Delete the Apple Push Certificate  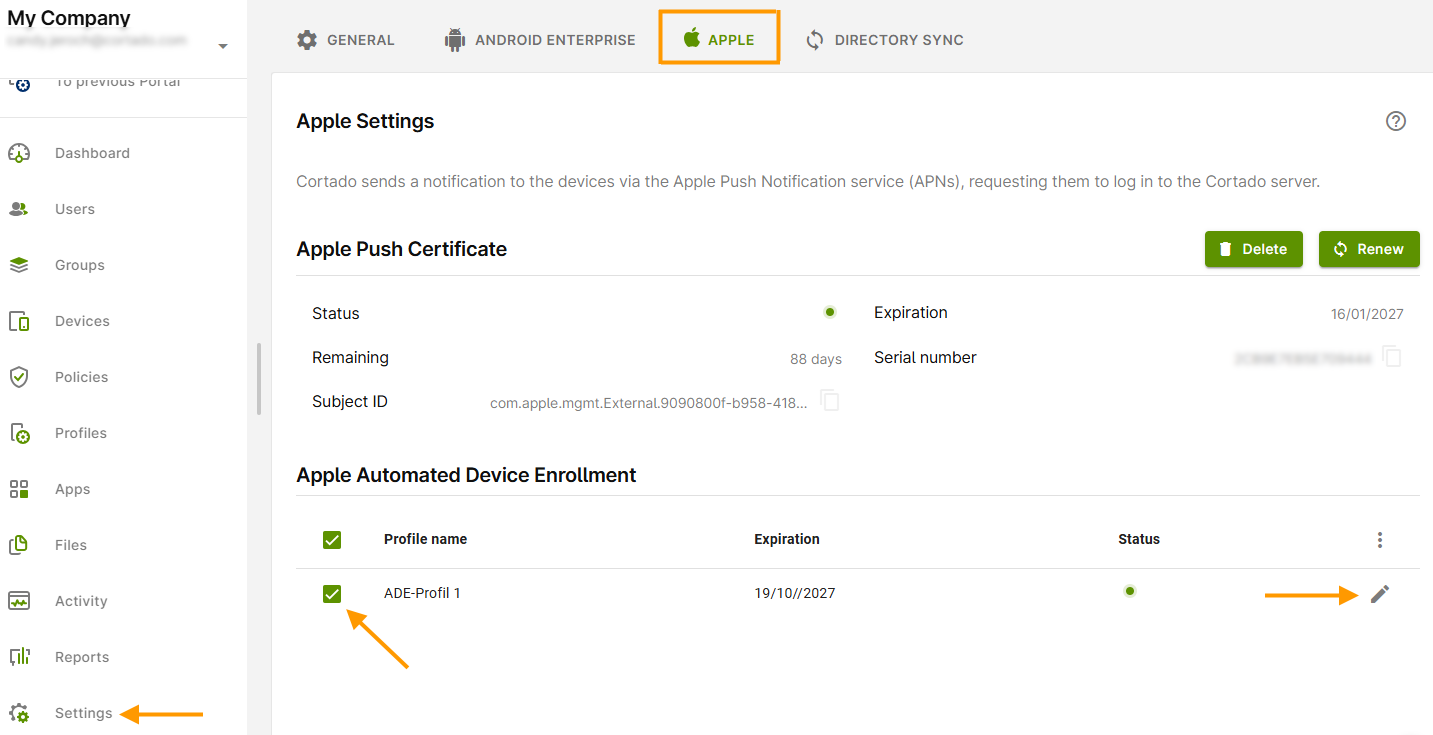1254,249
